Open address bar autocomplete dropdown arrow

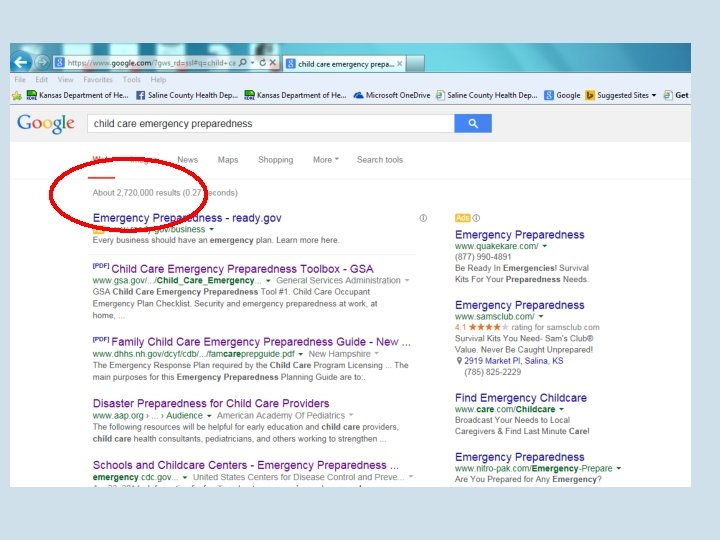[253, 62]
